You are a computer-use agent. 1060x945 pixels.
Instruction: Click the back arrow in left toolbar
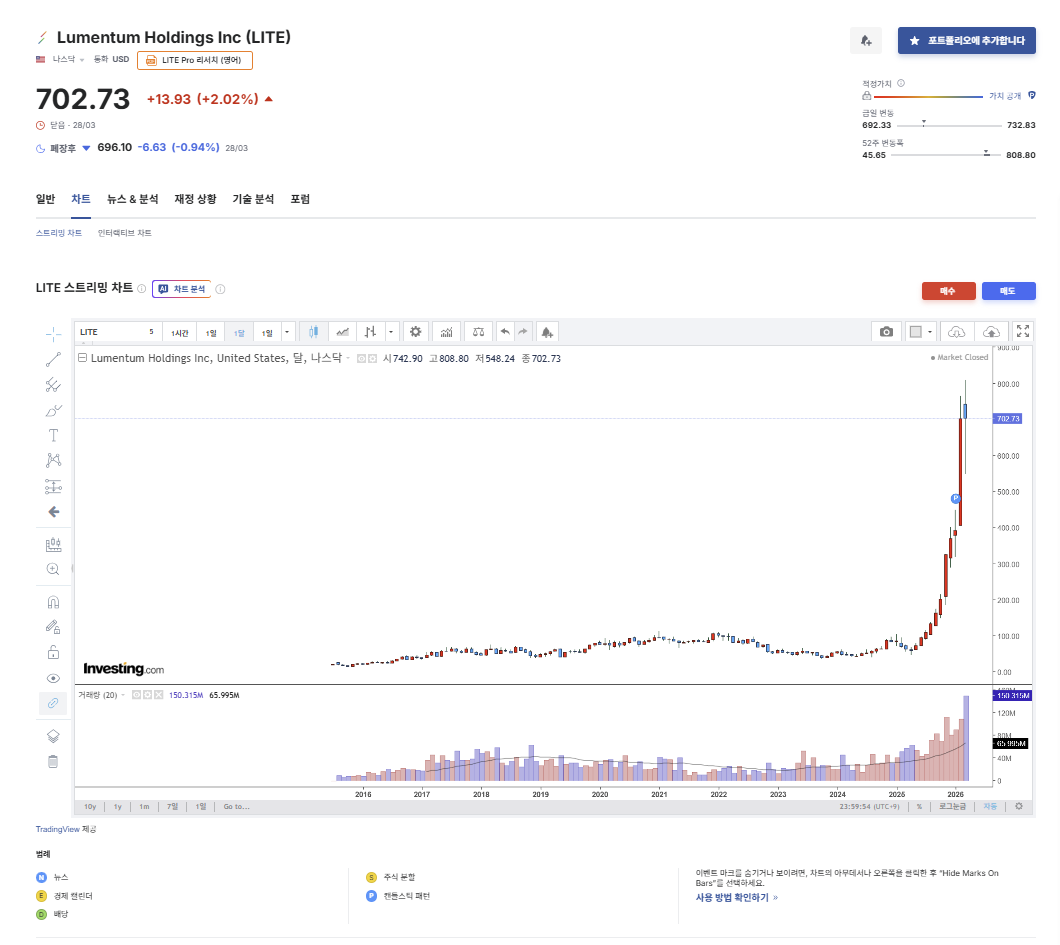click(x=53, y=512)
